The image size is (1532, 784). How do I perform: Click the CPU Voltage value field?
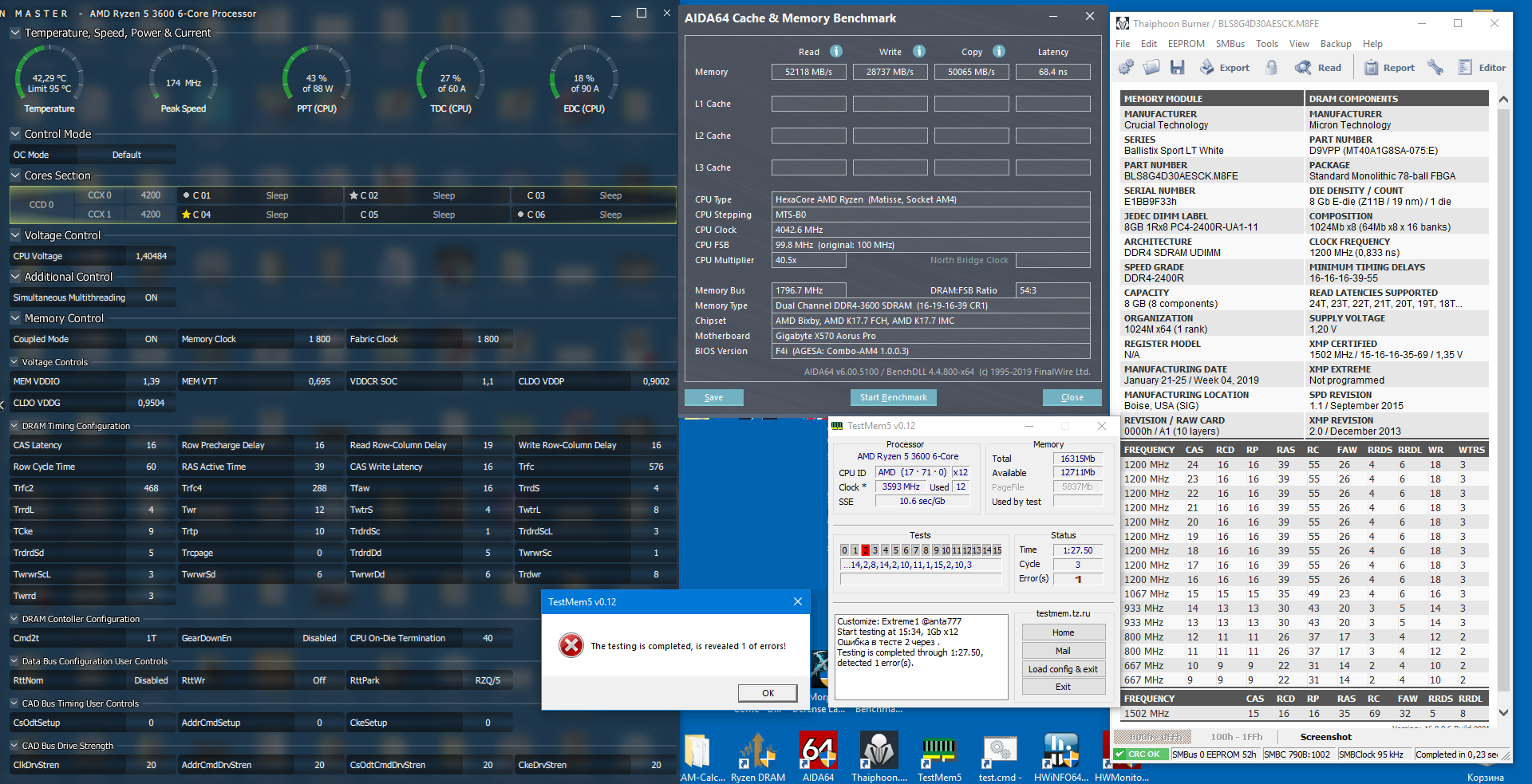151,256
